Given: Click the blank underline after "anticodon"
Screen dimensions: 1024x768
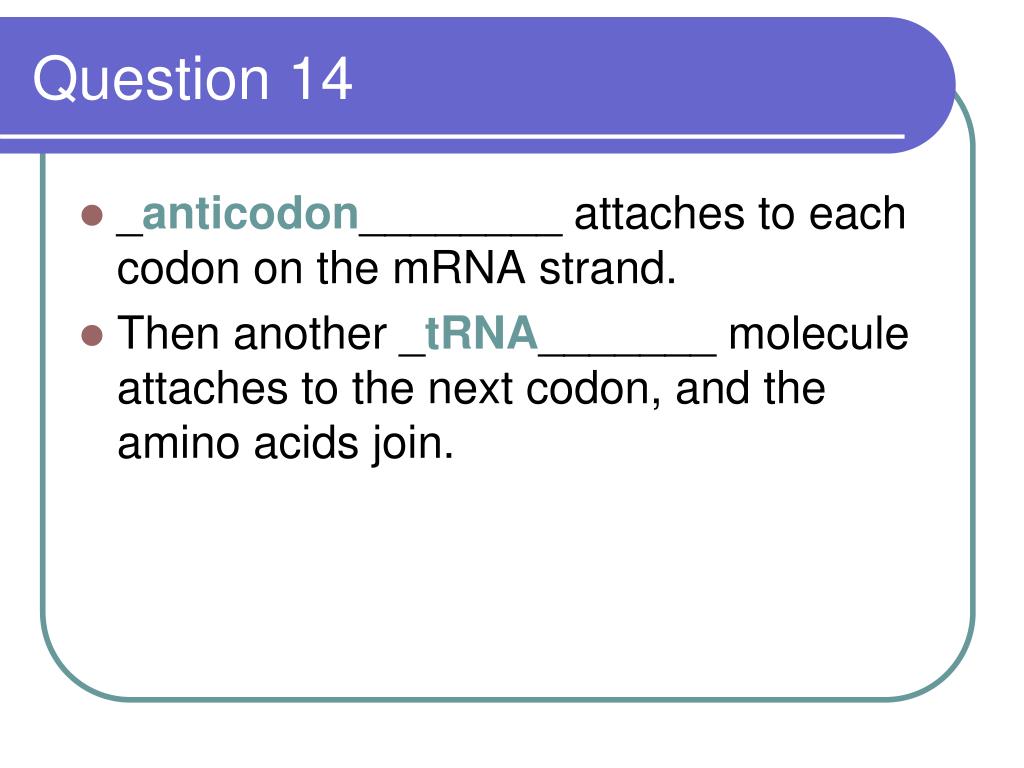Looking at the screenshot, I should click(460, 232).
